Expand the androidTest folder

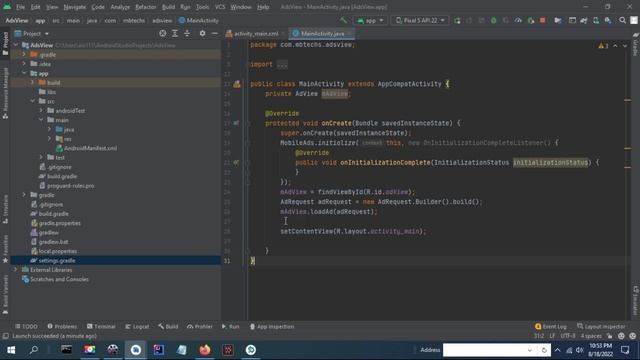click(x=41, y=111)
